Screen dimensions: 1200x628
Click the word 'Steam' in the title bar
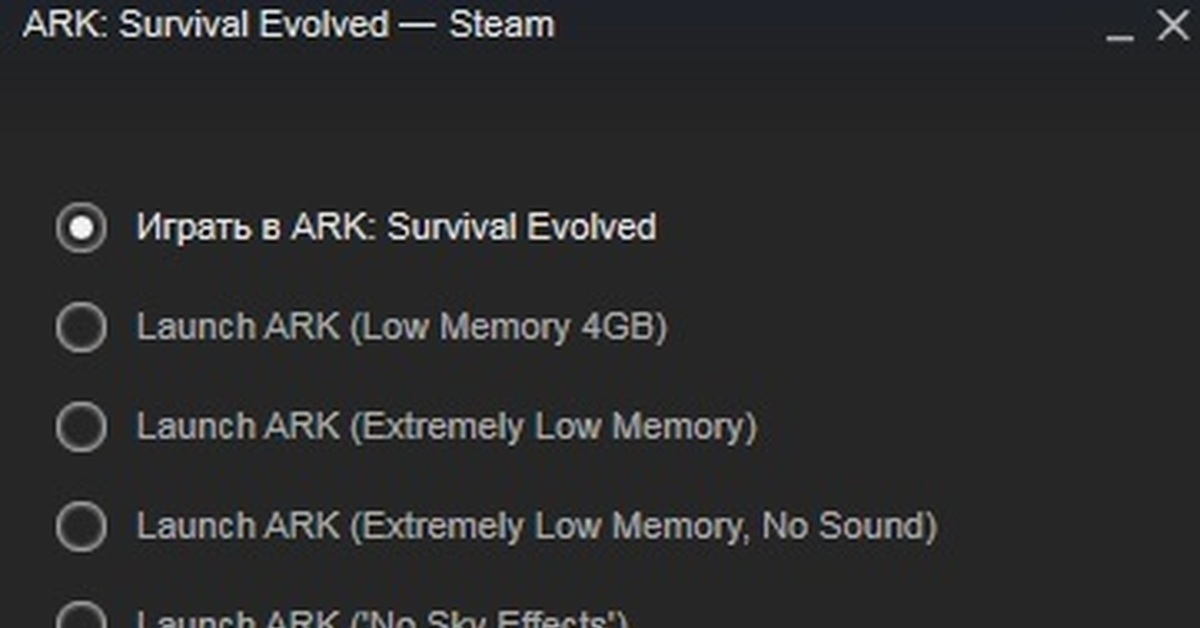(502, 25)
